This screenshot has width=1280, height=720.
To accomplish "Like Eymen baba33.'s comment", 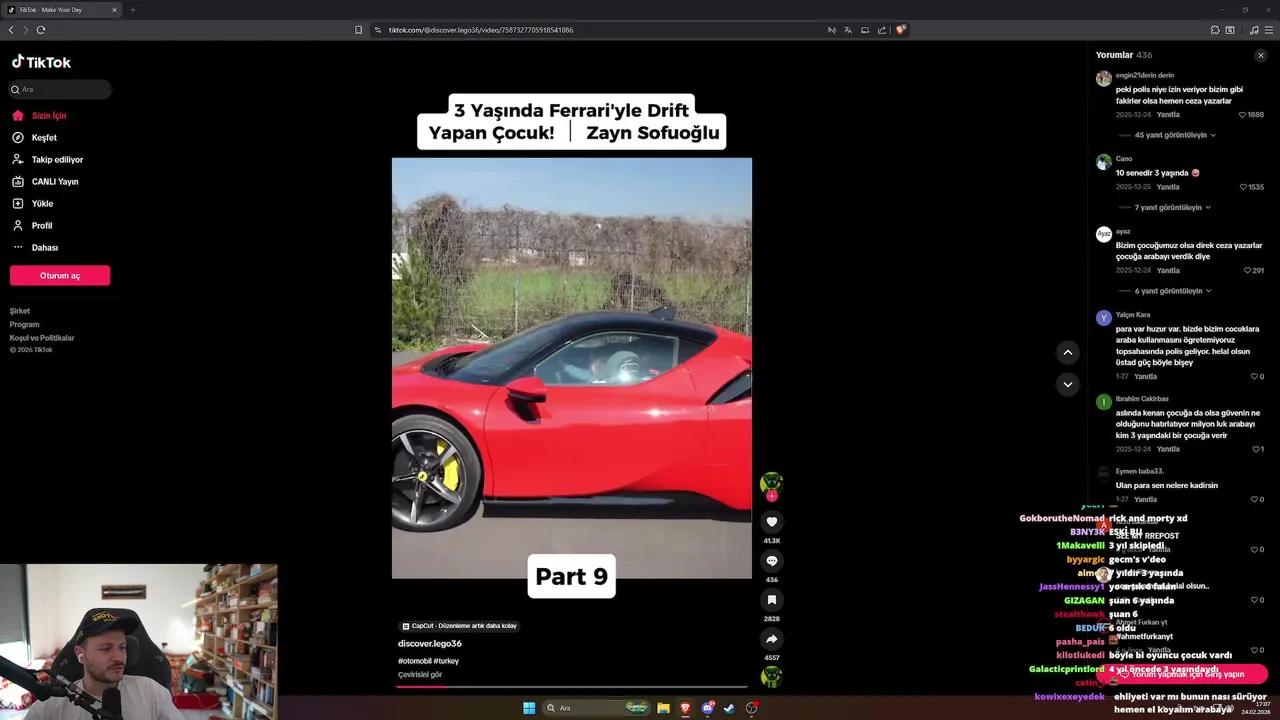I will (1254, 499).
